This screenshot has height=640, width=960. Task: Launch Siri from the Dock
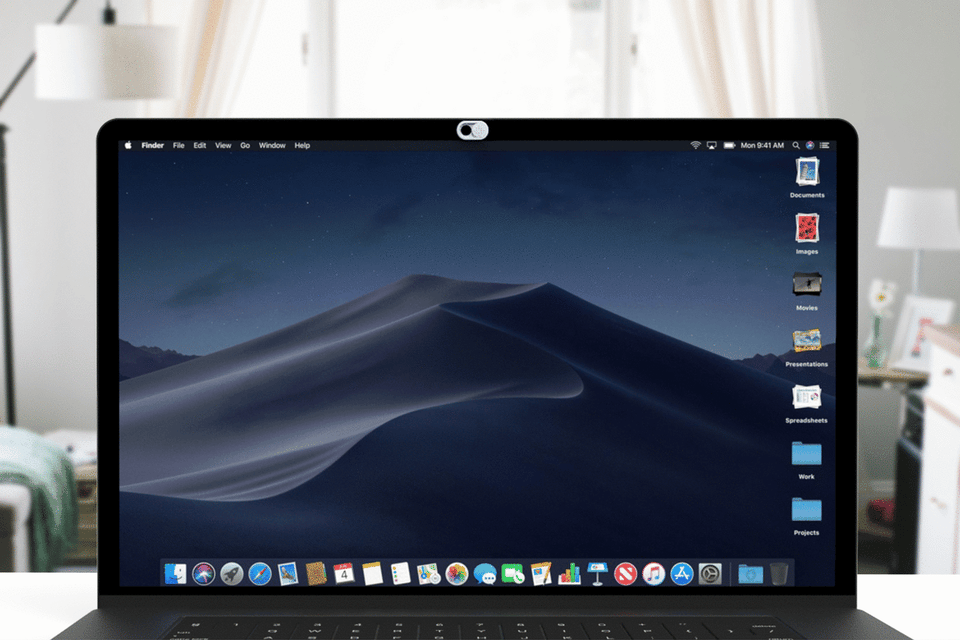tap(203, 574)
